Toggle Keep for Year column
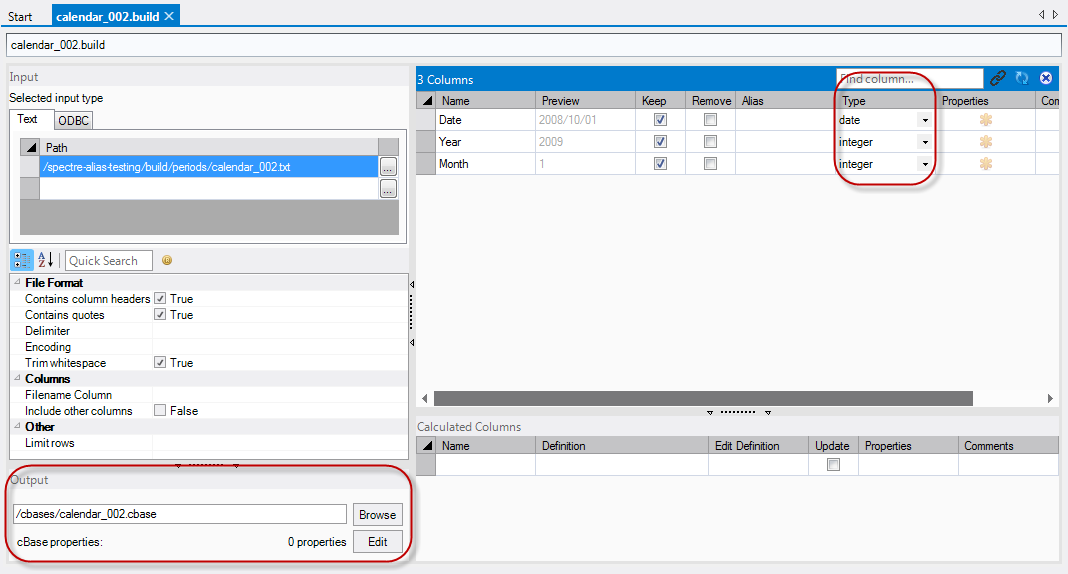The image size is (1068, 574). pyautogui.click(x=660, y=142)
